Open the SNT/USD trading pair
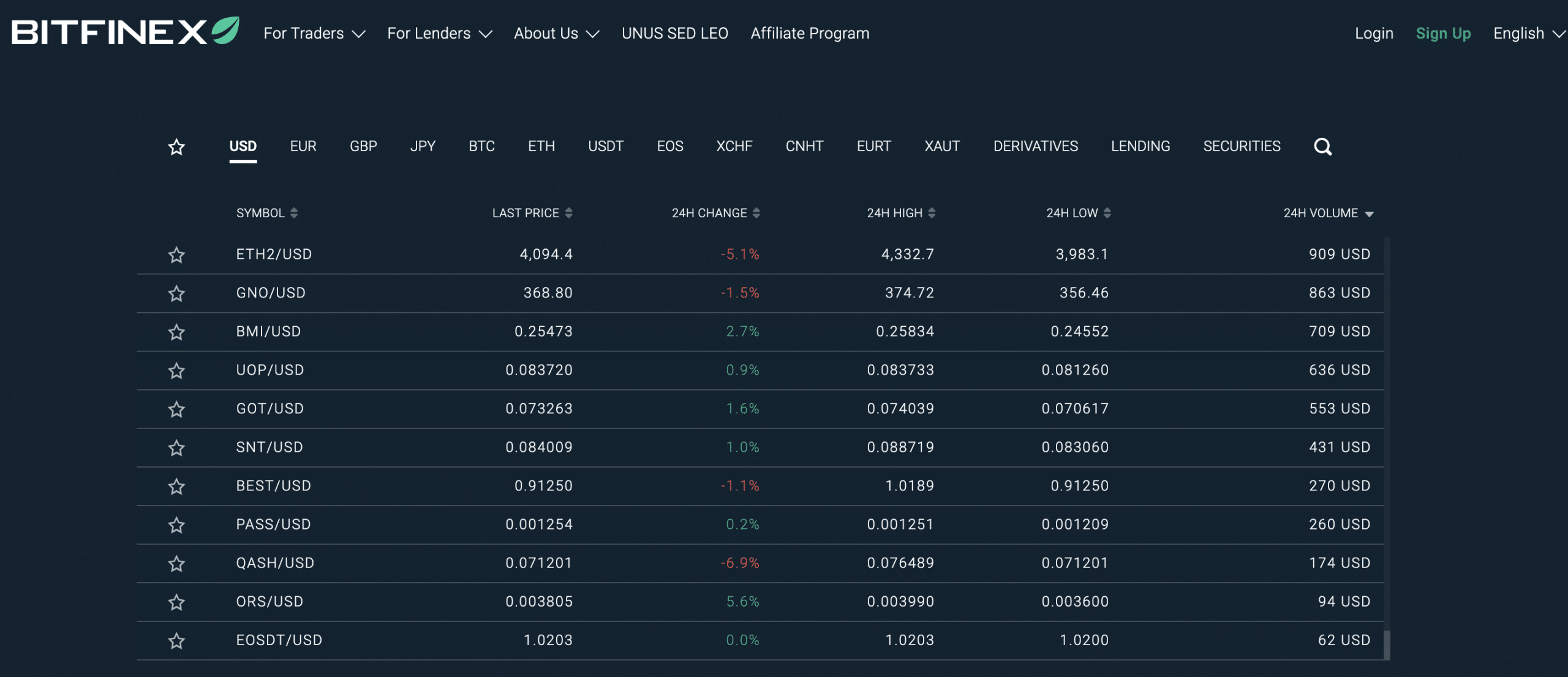This screenshot has width=1568, height=677. pyautogui.click(x=269, y=447)
